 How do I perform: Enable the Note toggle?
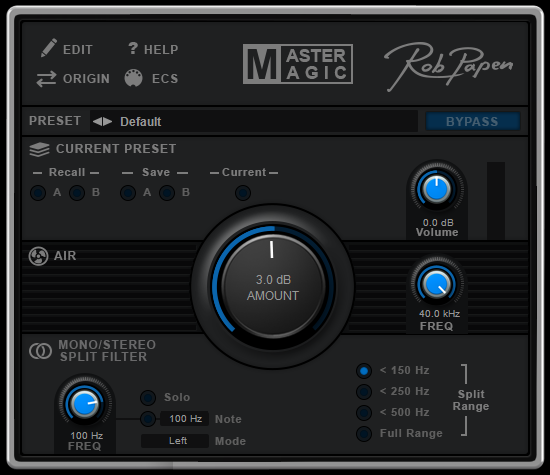click(x=148, y=419)
